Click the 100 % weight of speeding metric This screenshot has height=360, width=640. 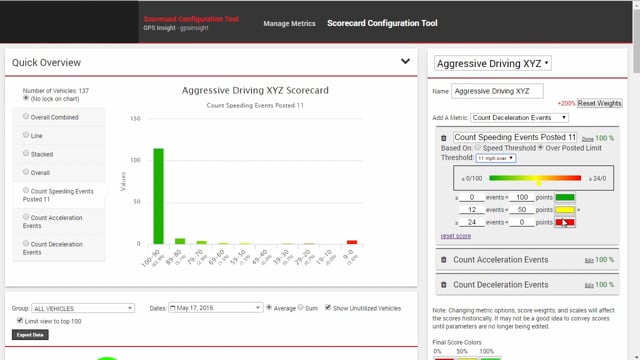[x=604, y=138]
